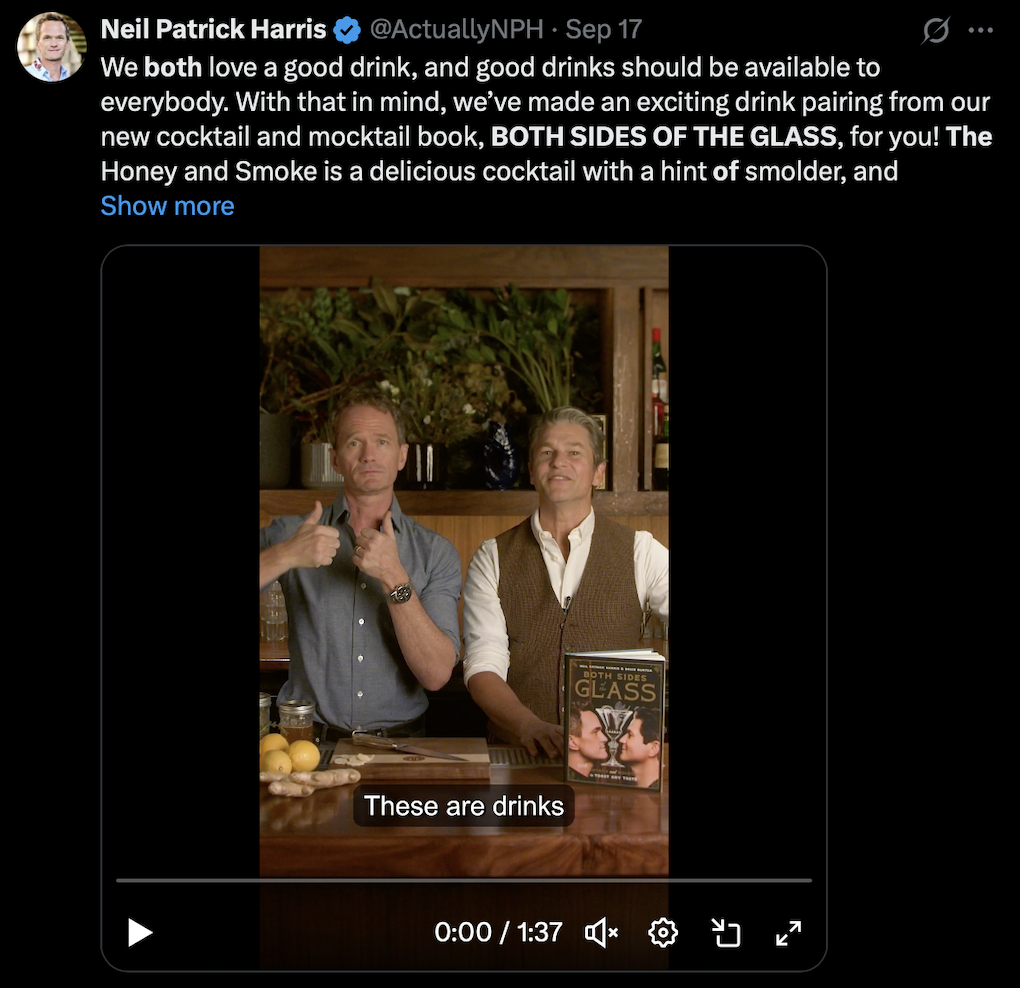The image size is (1020, 988).
Task: Click the book cover shown in the video
Action: (x=614, y=720)
